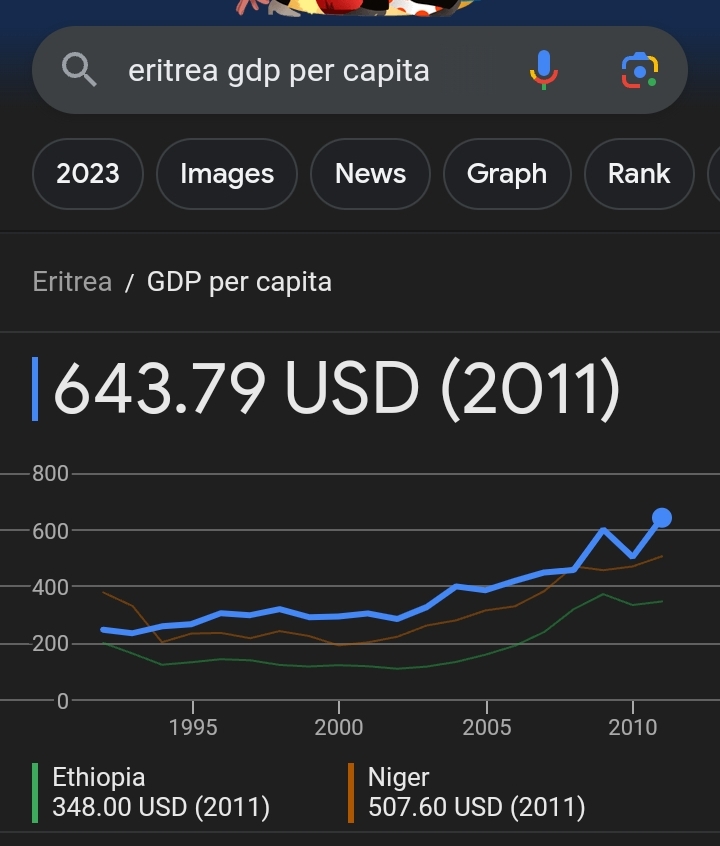This screenshot has width=720, height=846.
Task: Tap the 643.79 USD (2011) headline
Action: coord(337,388)
